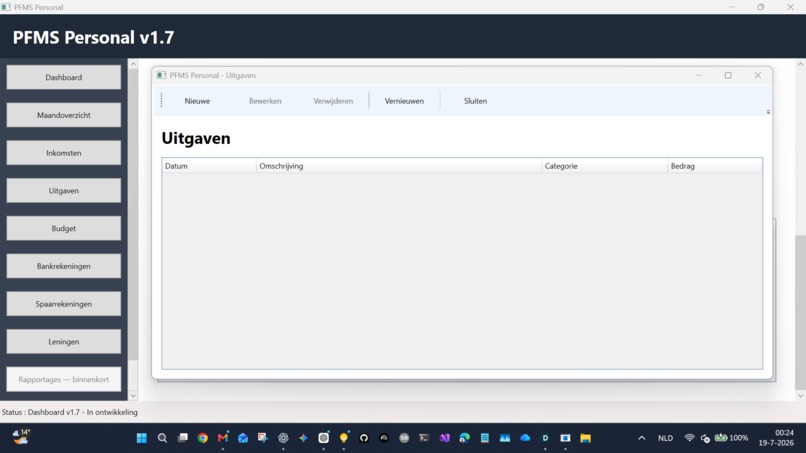Show hidden system tray icons

[642, 438]
